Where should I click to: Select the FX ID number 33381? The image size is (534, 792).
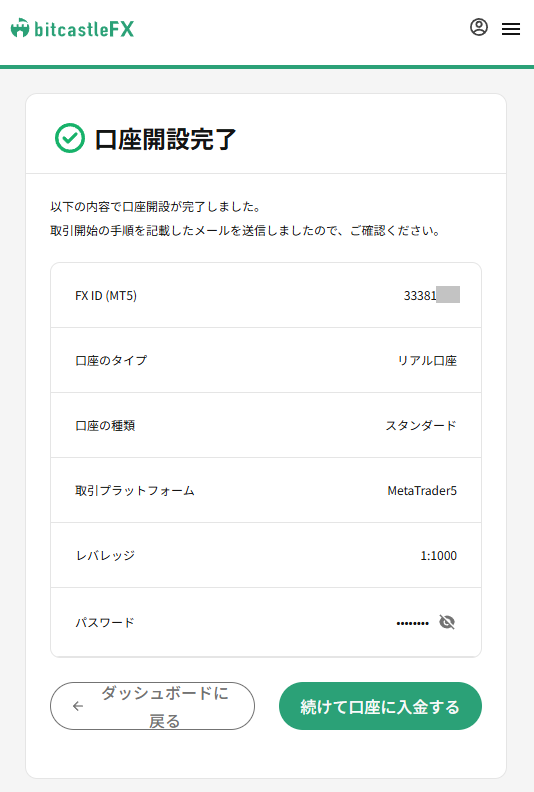click(420, 295)
